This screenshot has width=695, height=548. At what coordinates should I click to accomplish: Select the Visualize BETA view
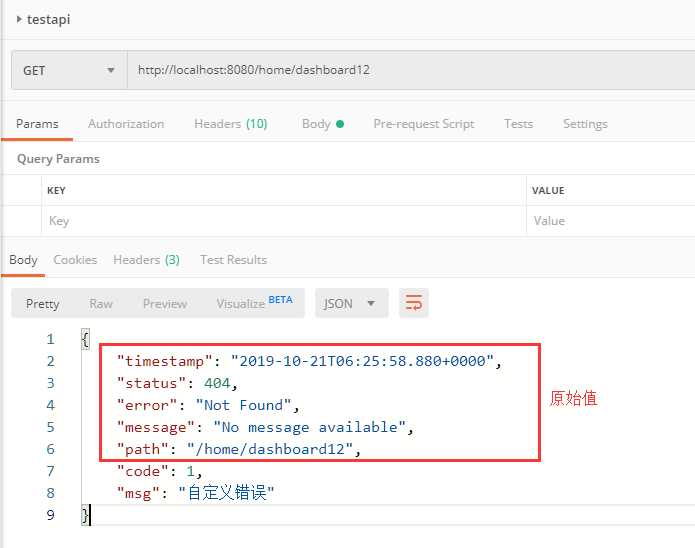pos(254,303)
